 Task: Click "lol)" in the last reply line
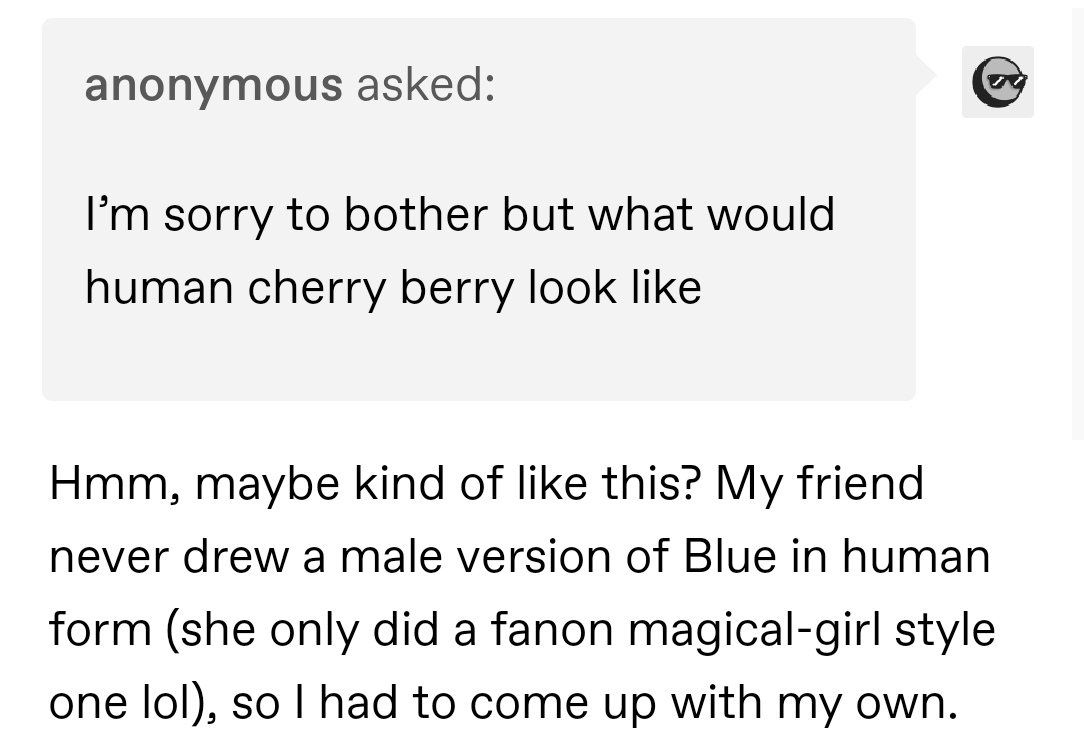click(173, 704)
